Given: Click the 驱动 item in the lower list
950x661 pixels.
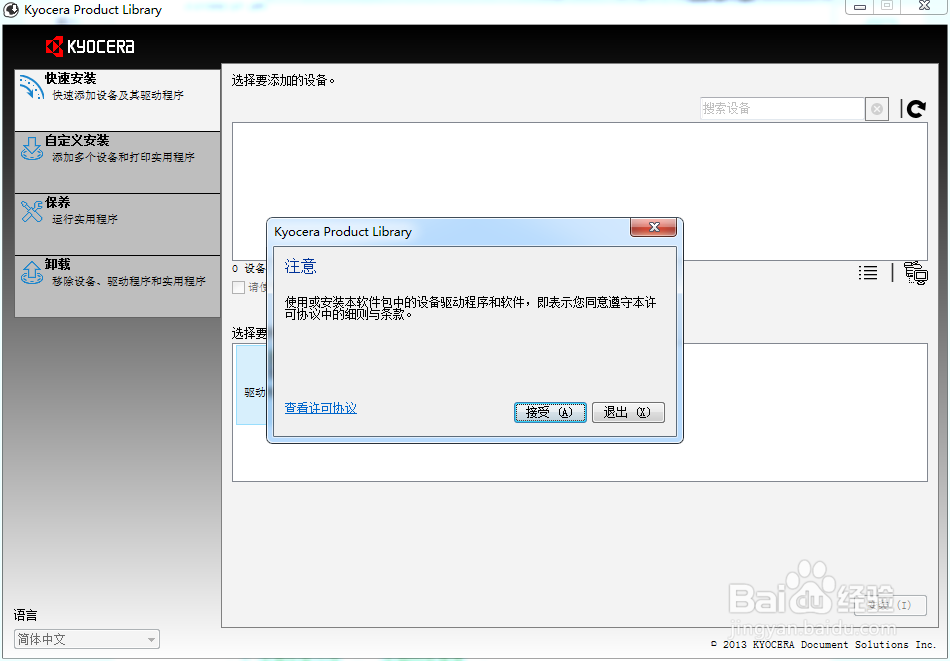Looking at the screenshot, I should pos(251,385).
